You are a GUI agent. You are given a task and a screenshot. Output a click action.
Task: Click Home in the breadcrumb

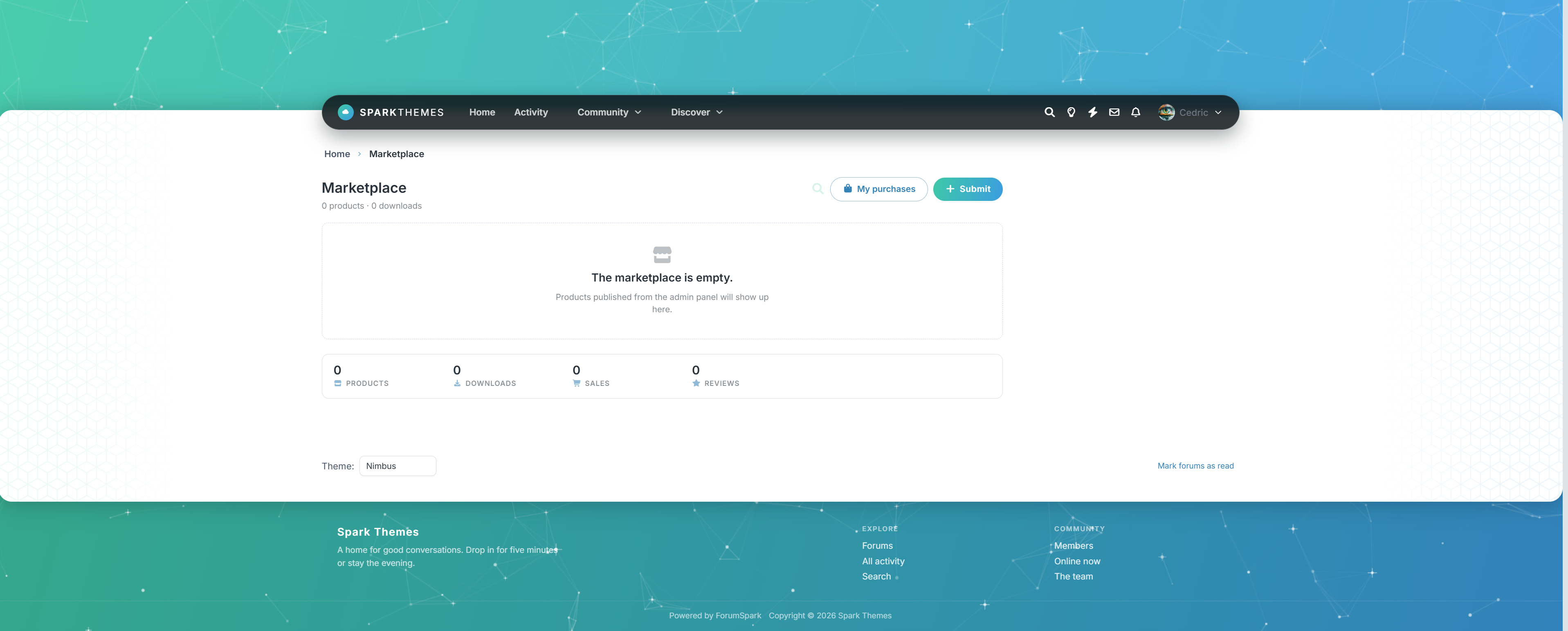(x=337, y=154)
